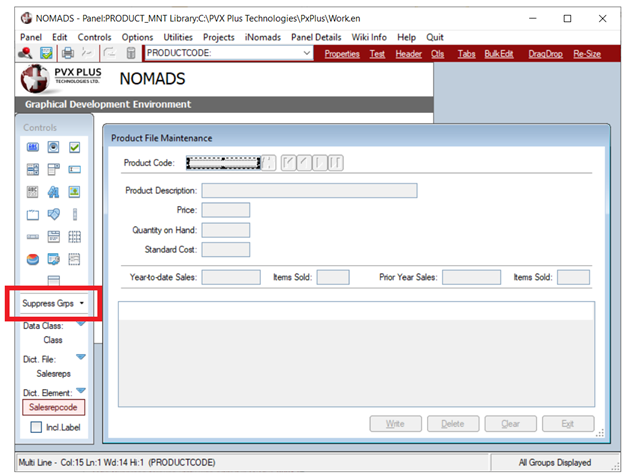Screen dimensions: 623x475
Task: Select the pie chart control tool
Action: [32, 259]
